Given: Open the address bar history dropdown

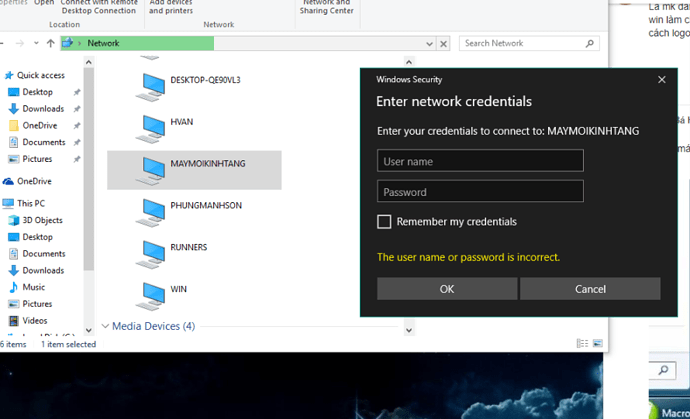Looking at the screenshot, I should click(x=430, y=44).
